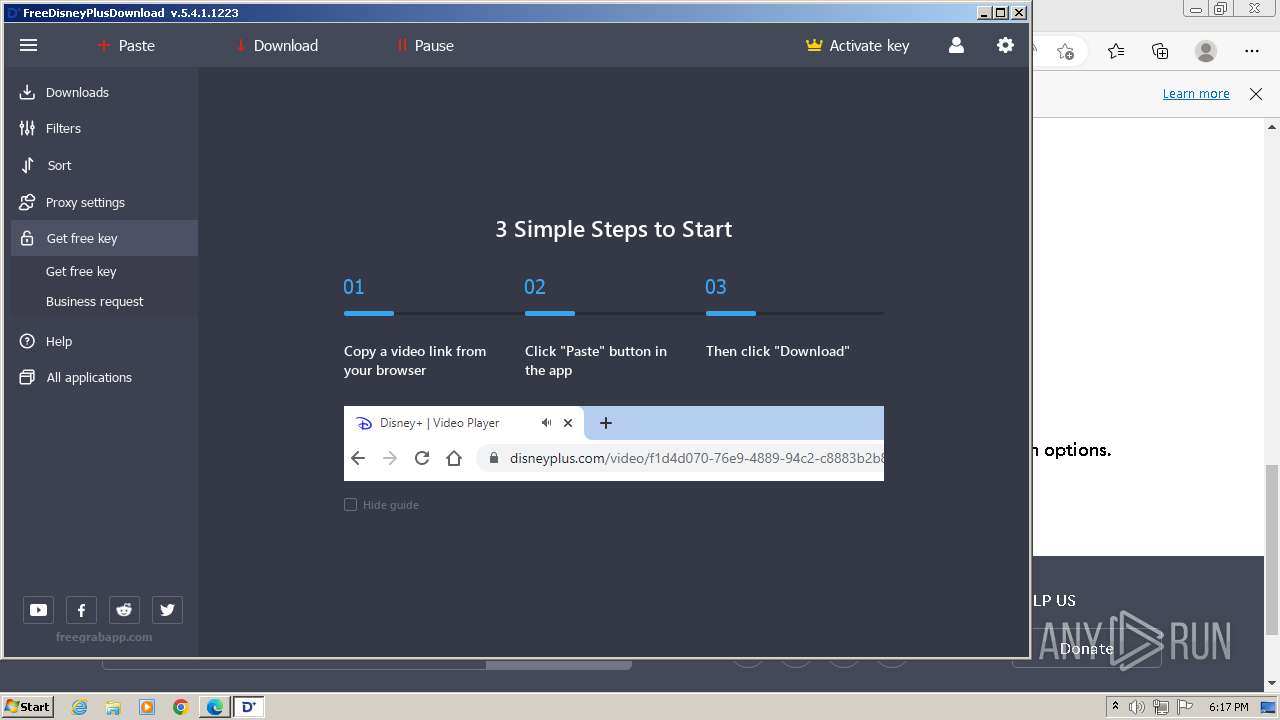Open All applications in sidebar
The width and height of the screenshot is (1280, 720).
[x=104, y=377]
